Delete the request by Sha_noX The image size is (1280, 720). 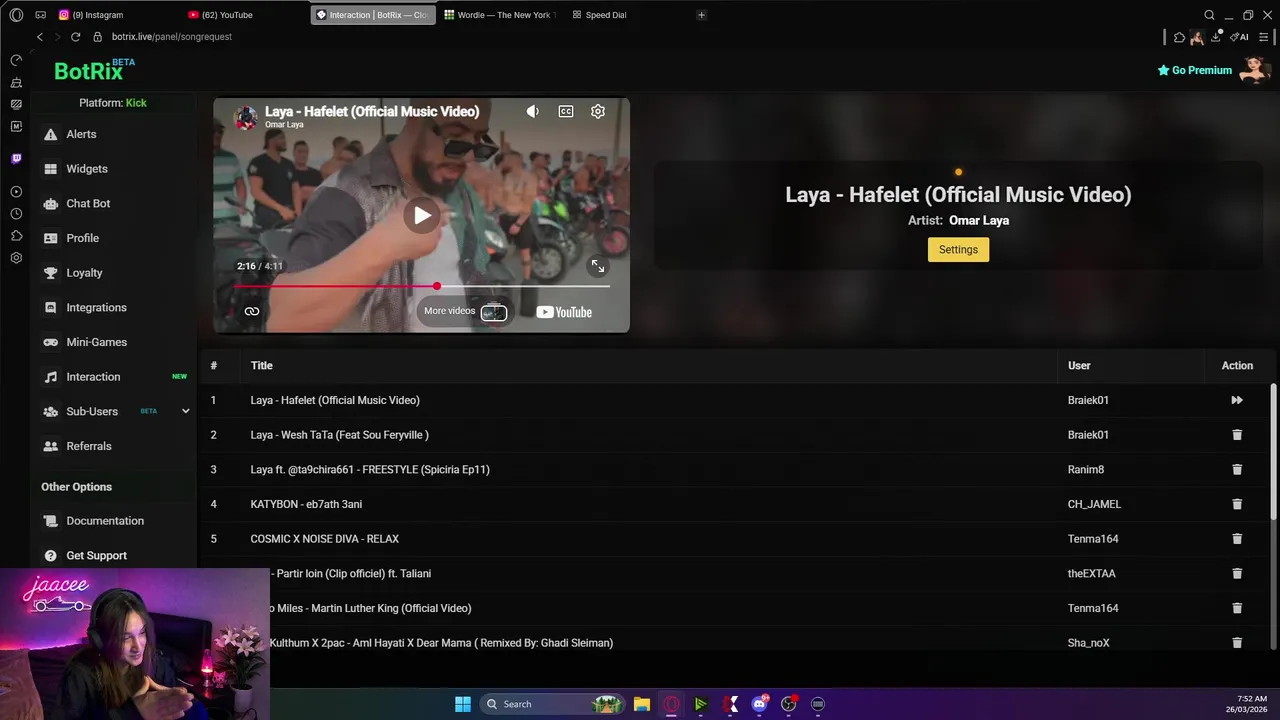point(1237,643)
